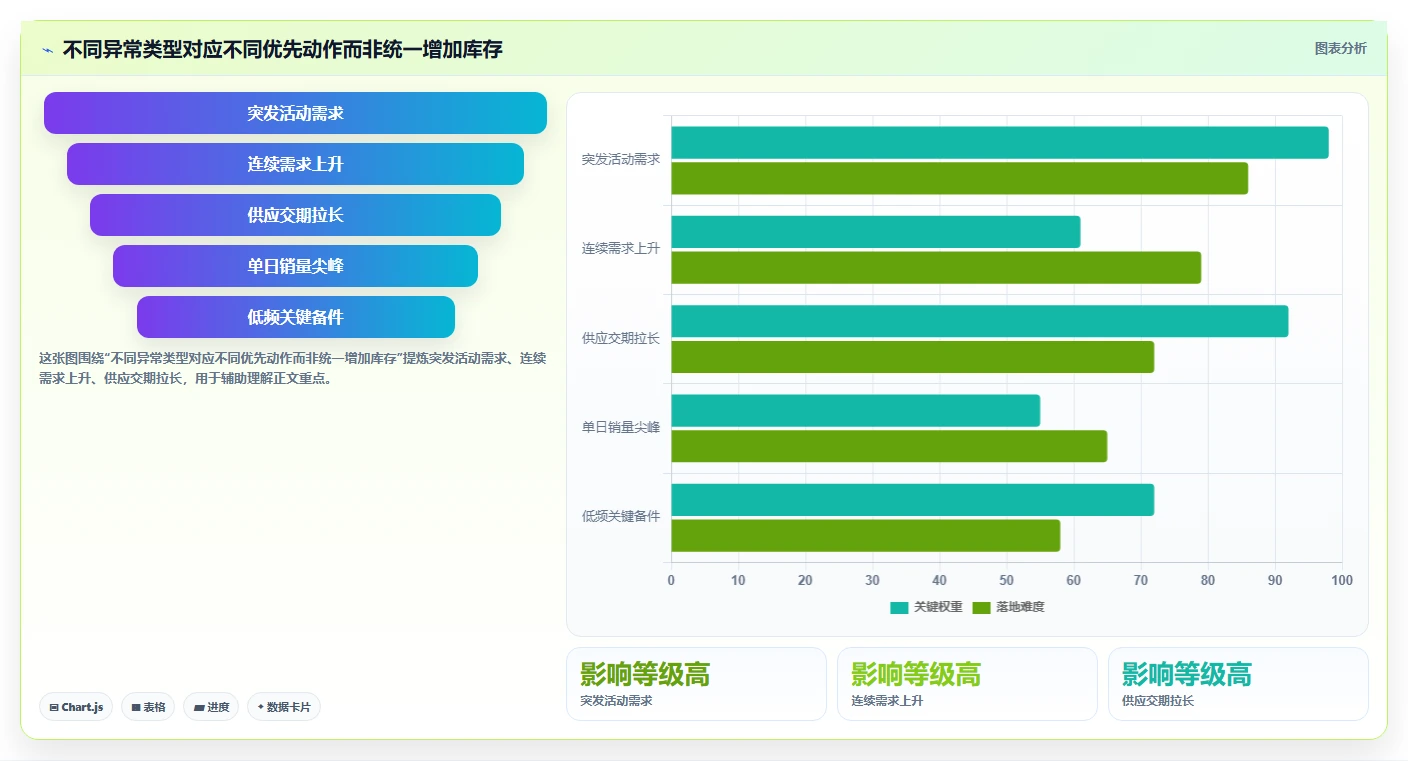Click the 表格 tag chip
Viewport: 1408px width, 761px height.
(148, 707)
